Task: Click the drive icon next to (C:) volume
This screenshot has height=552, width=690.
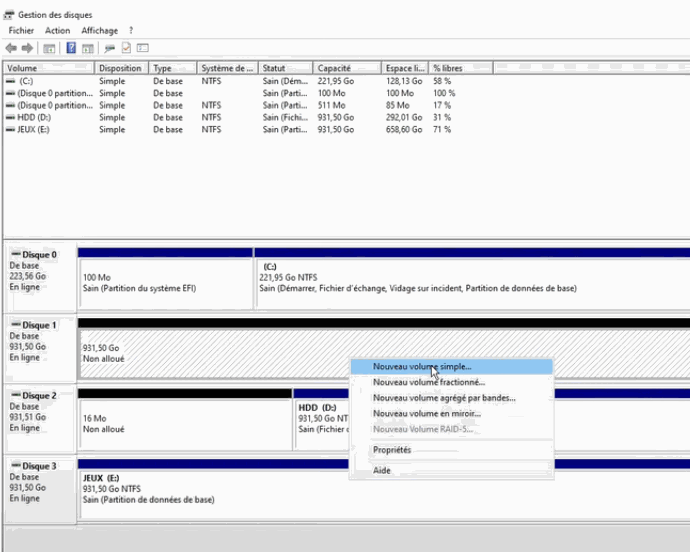Action: point(10,81)
